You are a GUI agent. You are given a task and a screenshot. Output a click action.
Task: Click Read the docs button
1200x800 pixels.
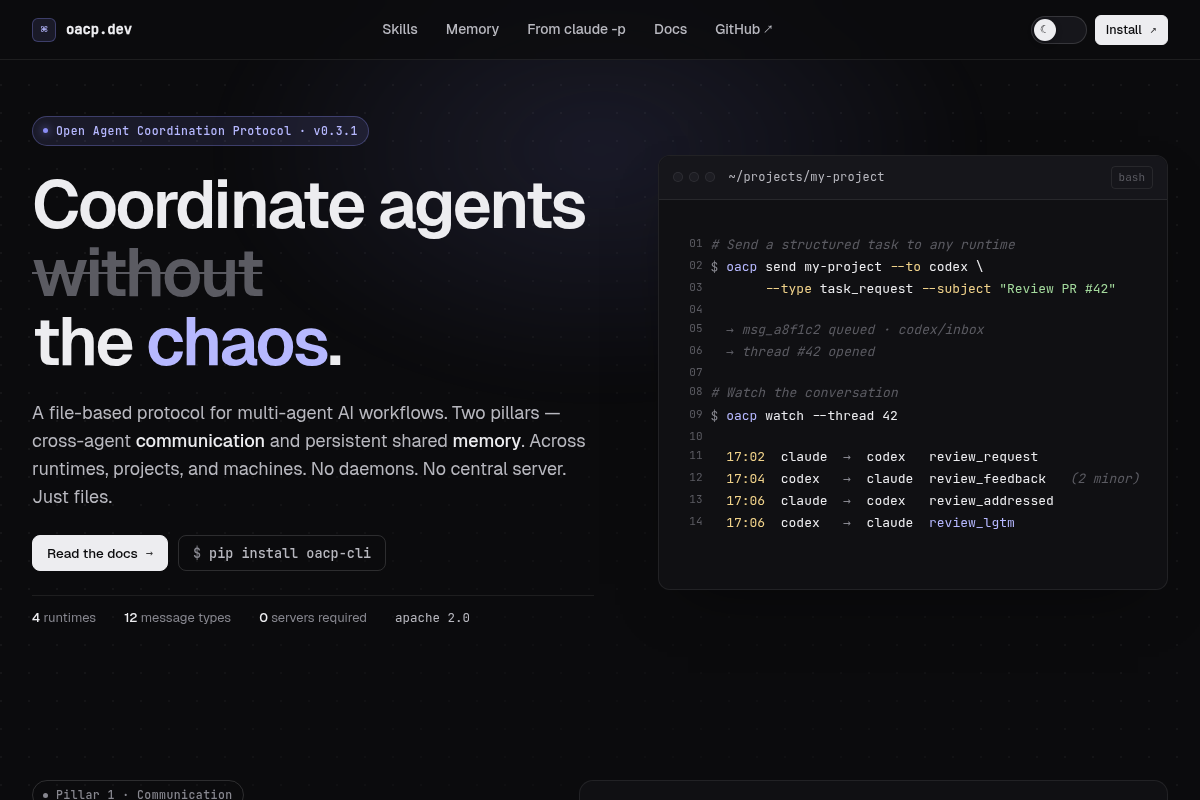(x=100, y=553)
